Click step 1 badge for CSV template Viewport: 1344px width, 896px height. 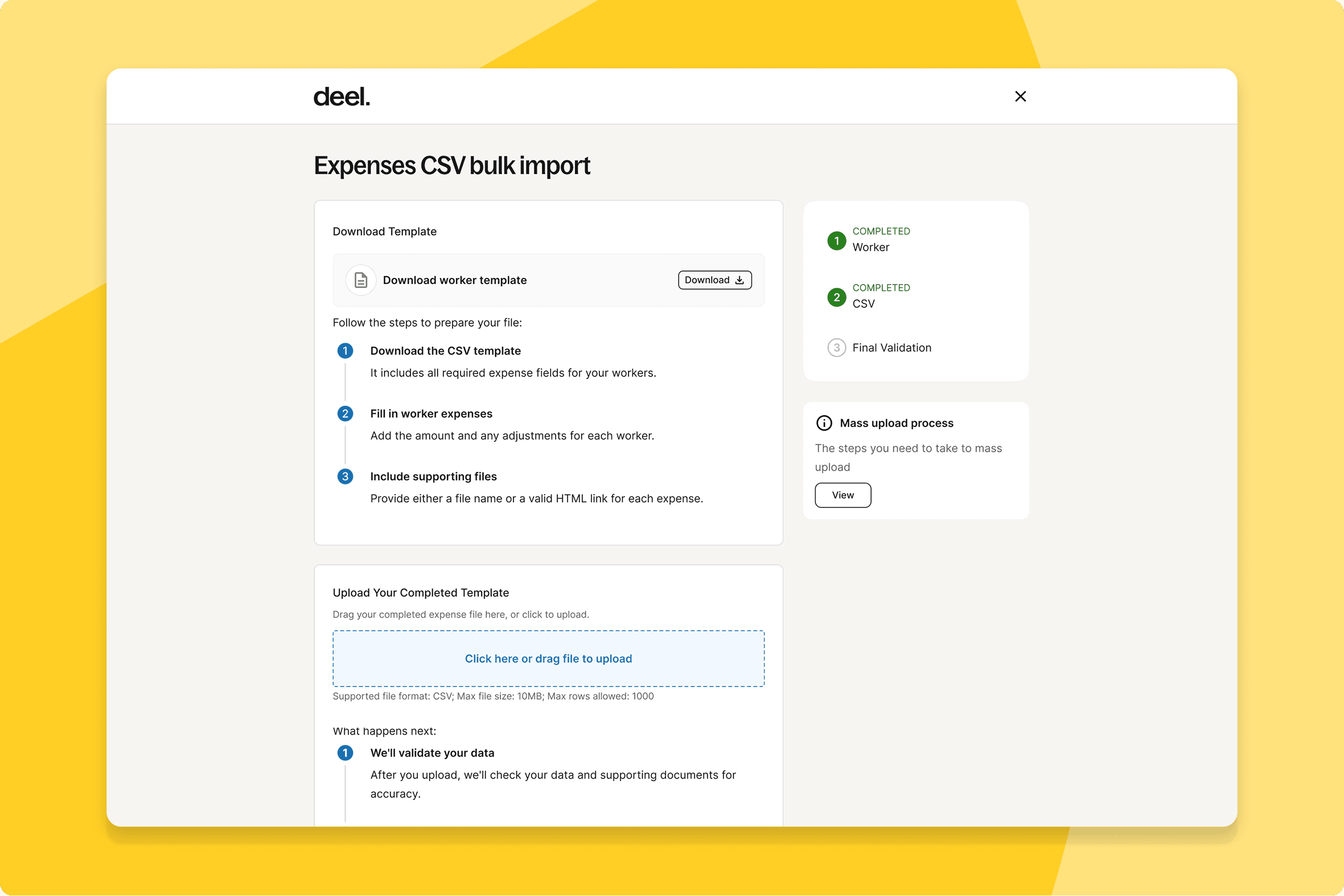coord(345,351)
